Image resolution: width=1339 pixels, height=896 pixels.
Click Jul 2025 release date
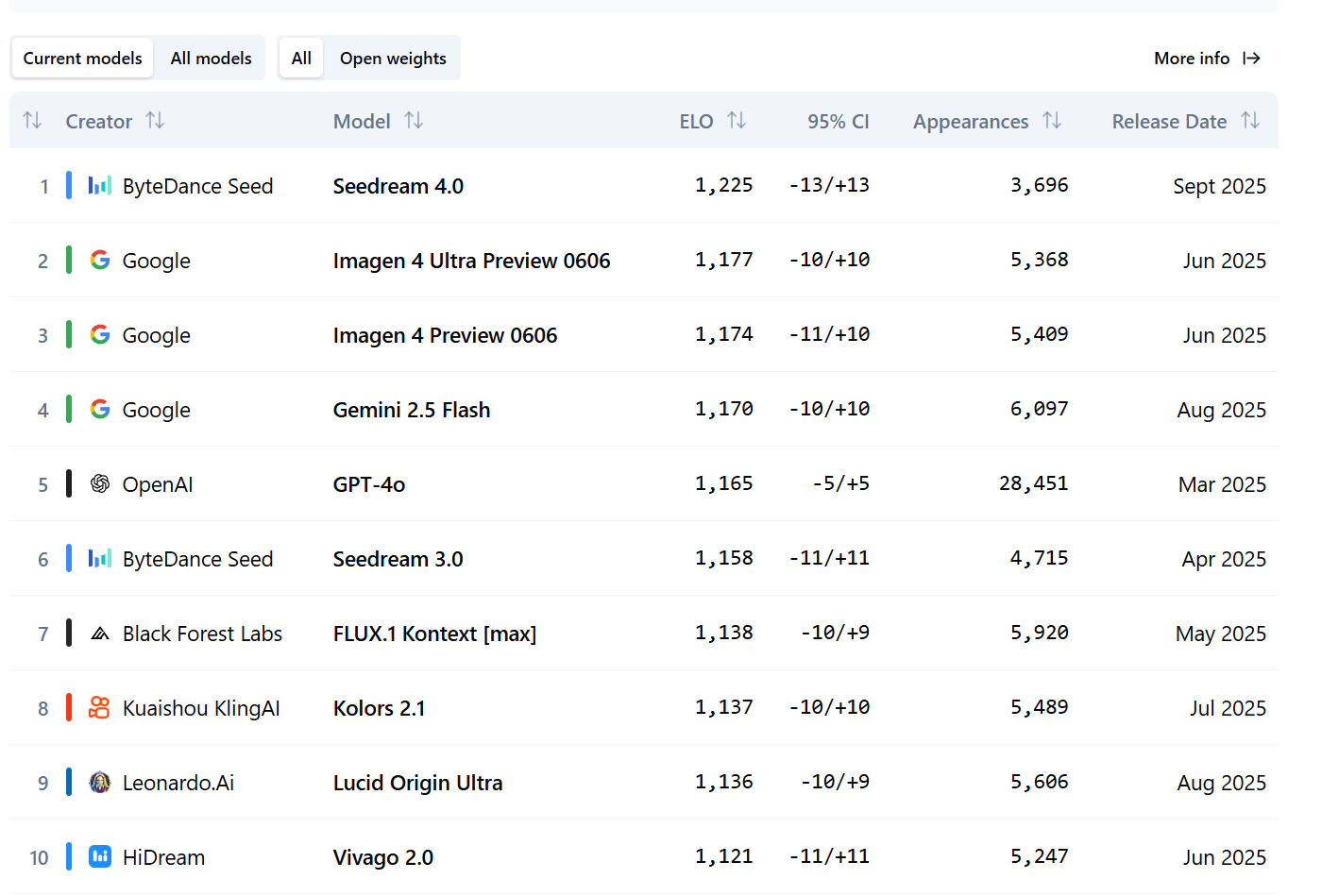pos(1228,708)
